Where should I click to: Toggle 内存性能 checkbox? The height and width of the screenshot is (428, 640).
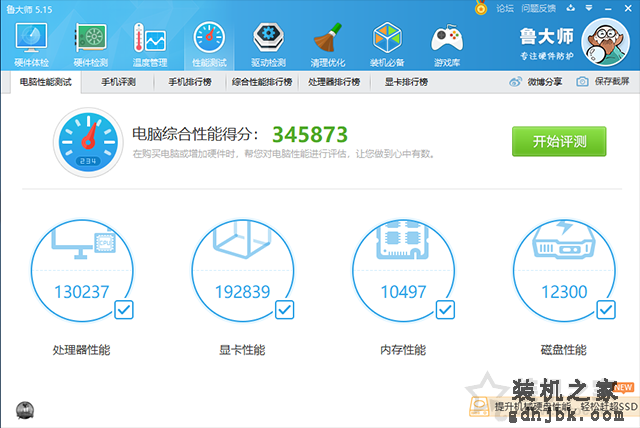click(445, 310)
